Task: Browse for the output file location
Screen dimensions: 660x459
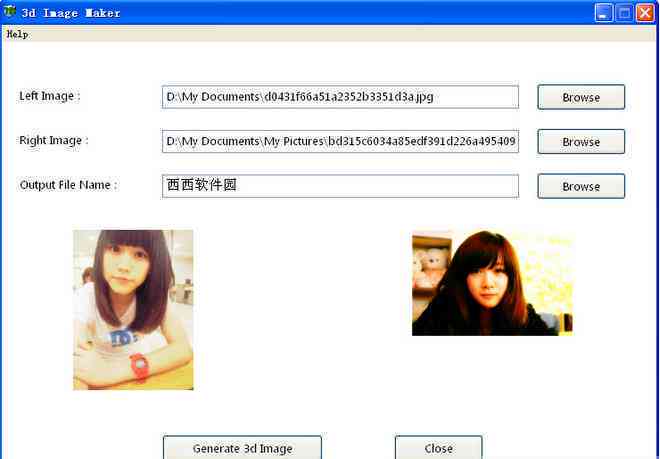Action: click(581, 186)
